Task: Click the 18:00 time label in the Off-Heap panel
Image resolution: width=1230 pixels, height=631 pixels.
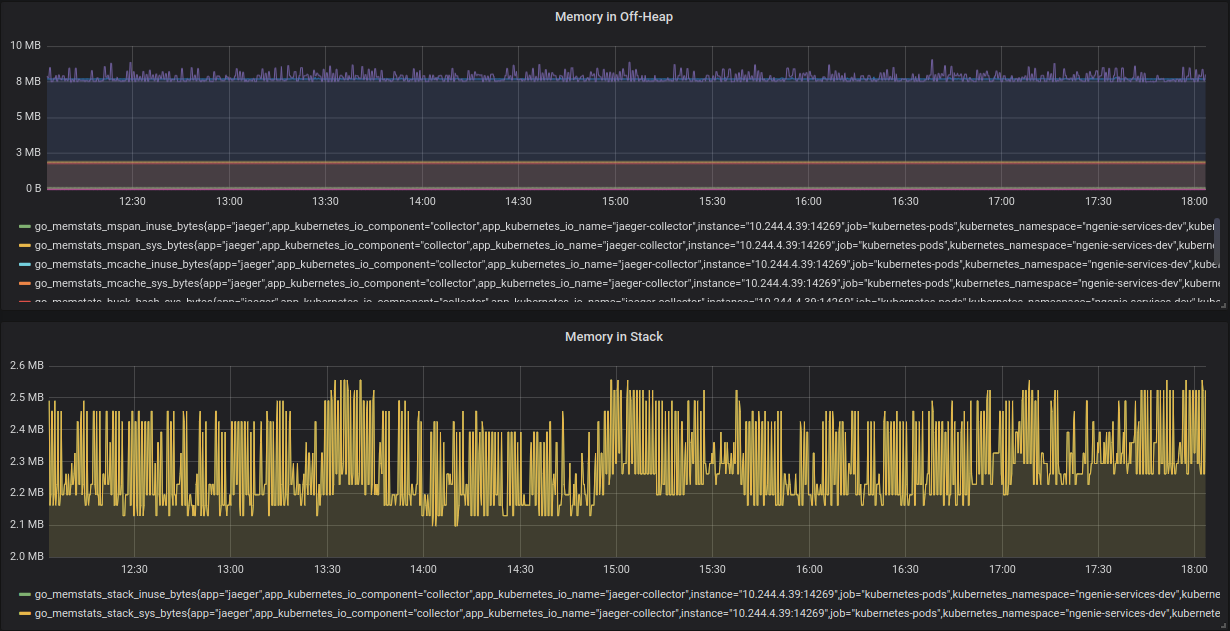Action: click(1194, 201)
